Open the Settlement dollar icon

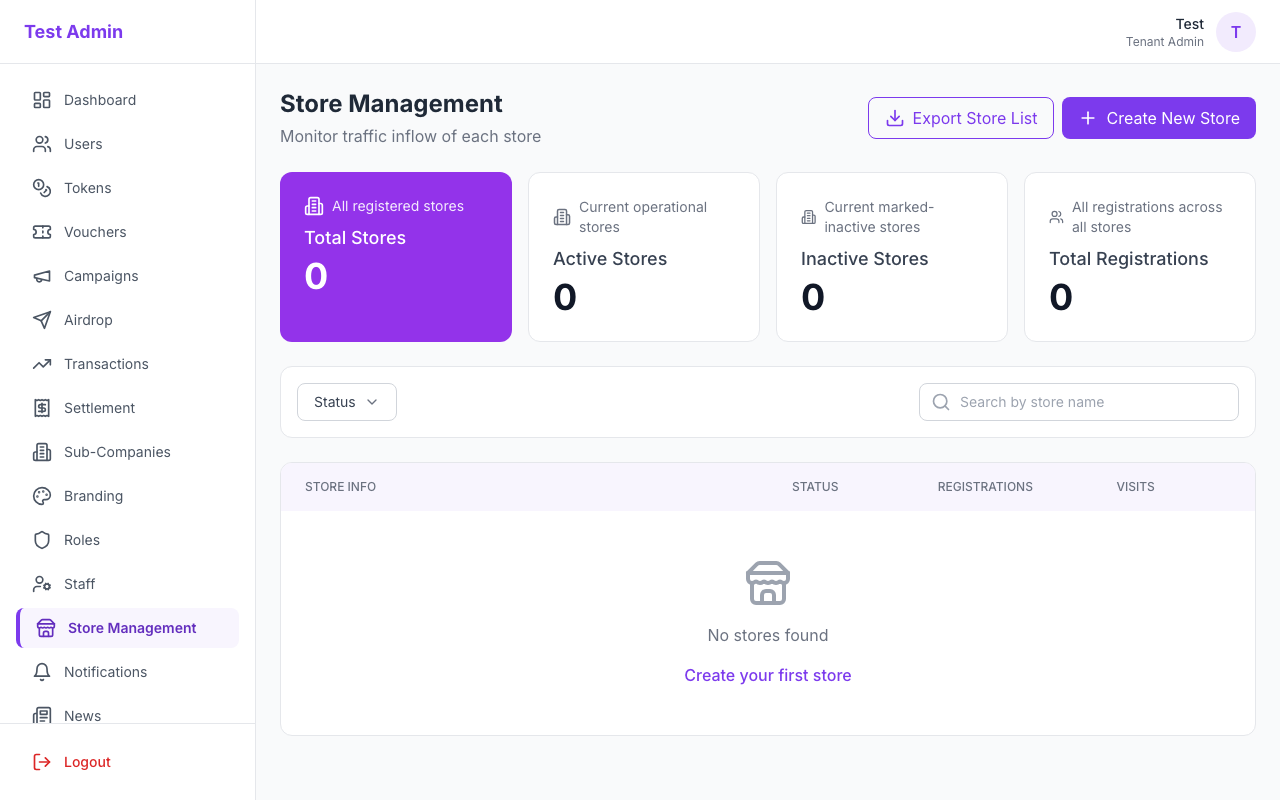point(41,408)
